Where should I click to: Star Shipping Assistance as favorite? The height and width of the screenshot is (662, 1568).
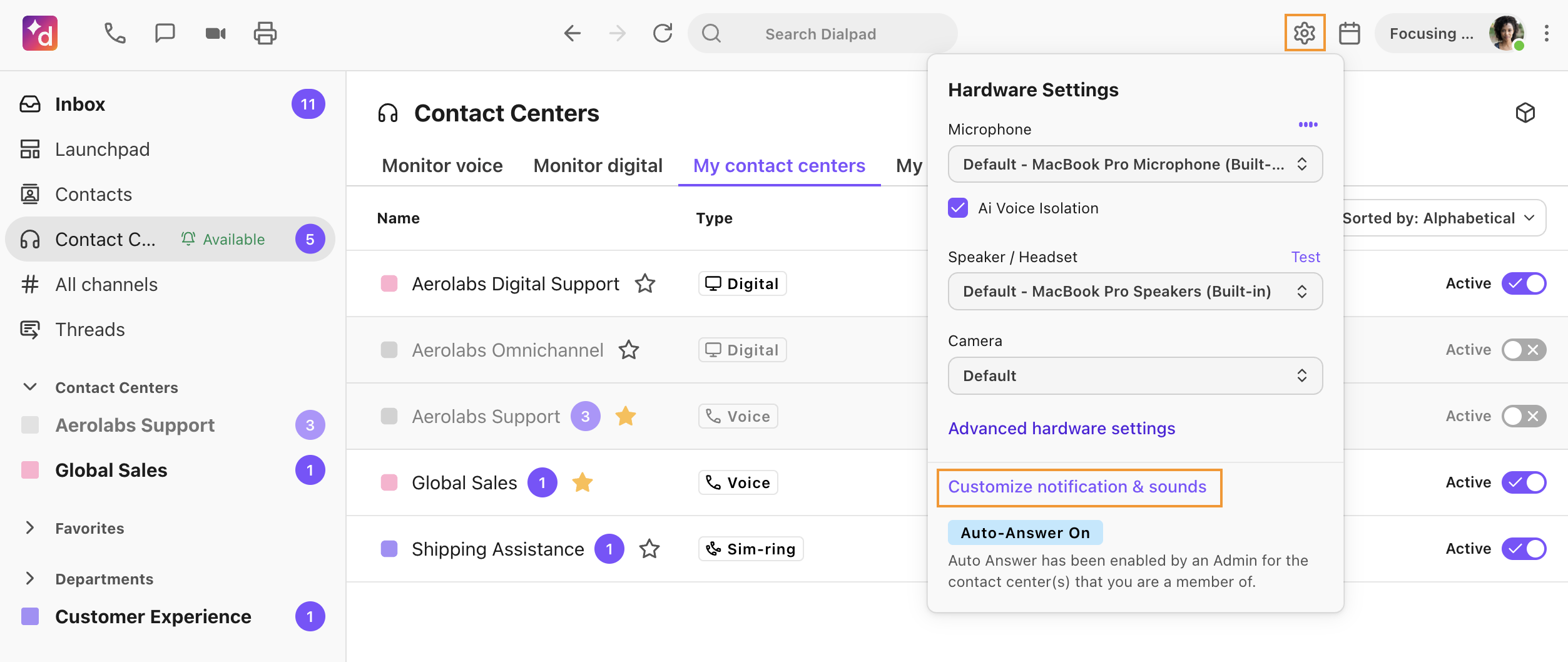pyautogui.click(x=649, y=549)
